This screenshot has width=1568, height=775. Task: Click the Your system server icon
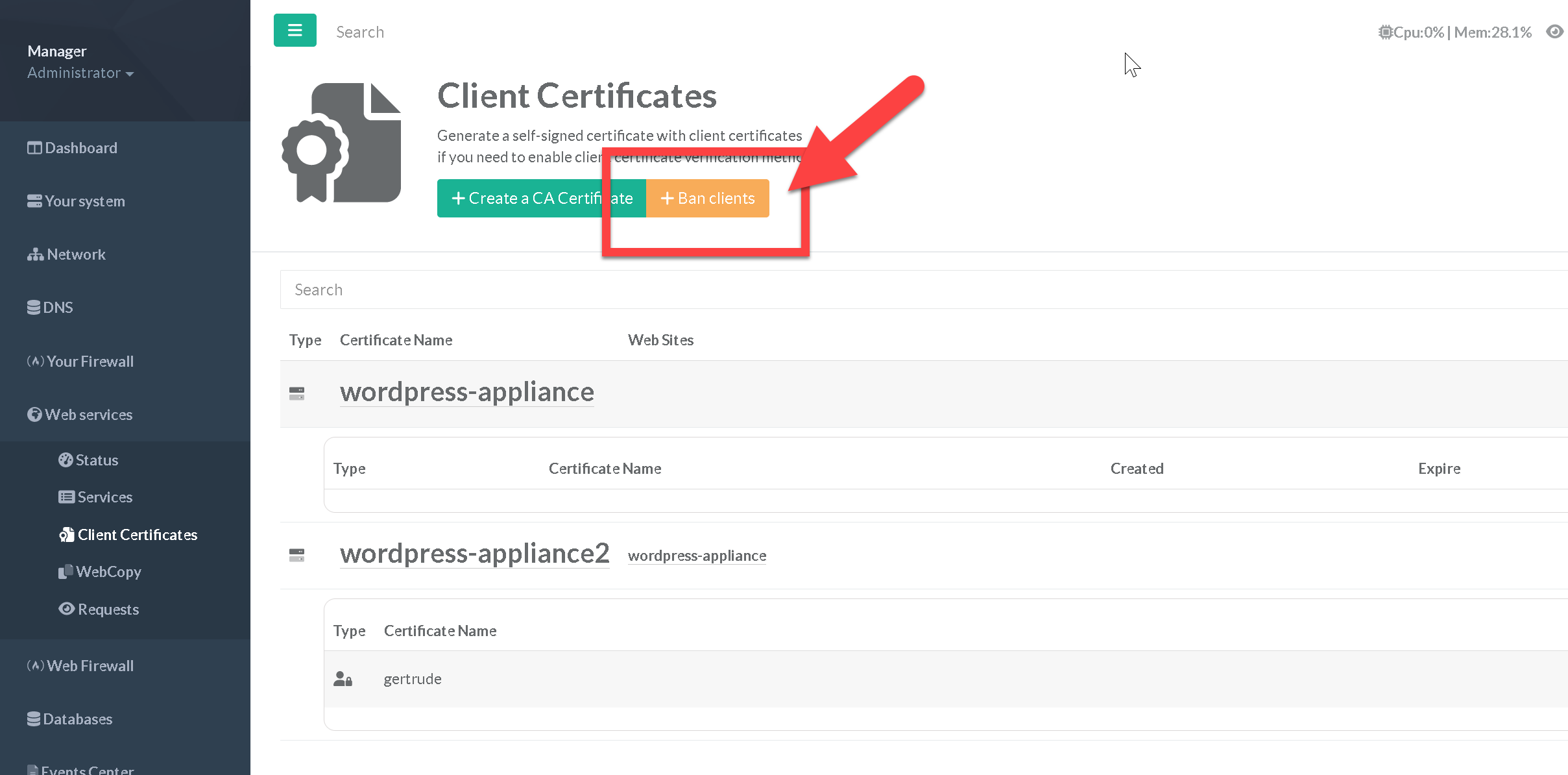coord(34,201)
